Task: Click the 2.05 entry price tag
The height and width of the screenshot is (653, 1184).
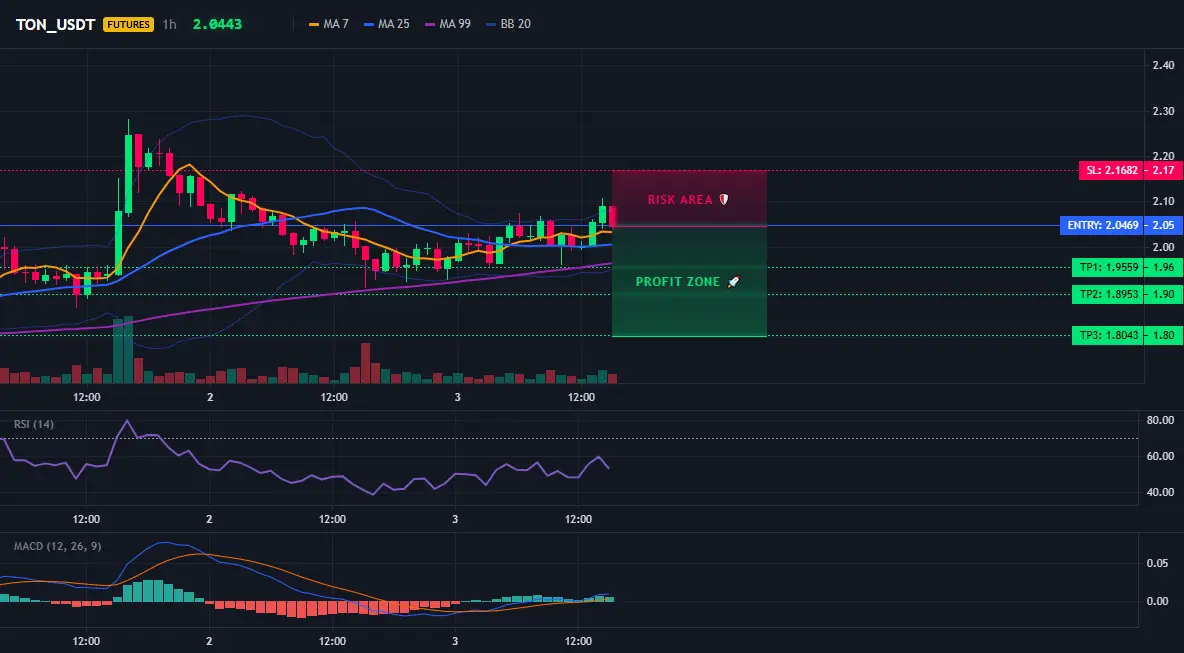Action: tap(1164, 225)
